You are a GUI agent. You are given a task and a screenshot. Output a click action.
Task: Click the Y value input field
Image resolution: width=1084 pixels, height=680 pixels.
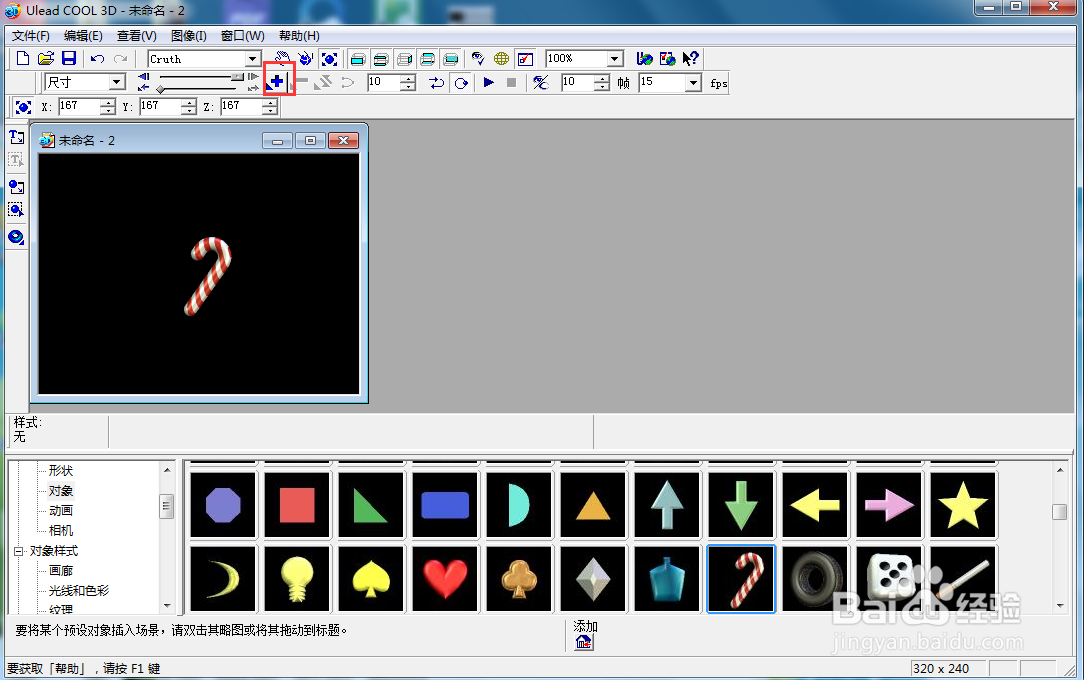160,106
